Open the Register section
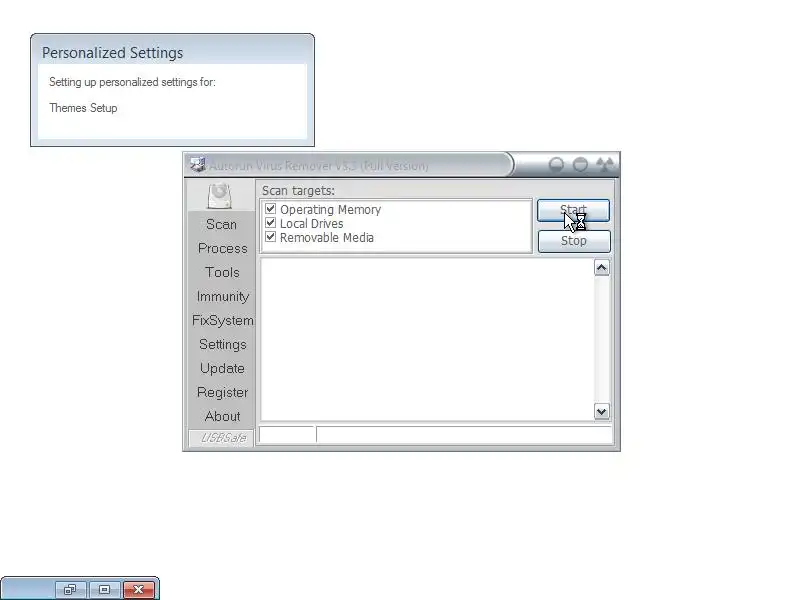 click(x=222, y=392)
